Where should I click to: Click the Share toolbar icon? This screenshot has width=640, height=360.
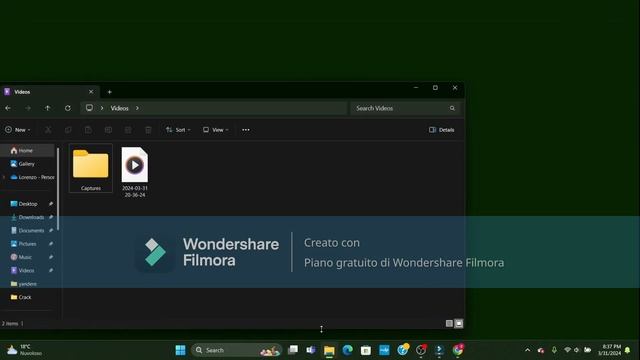tap(128, 130)
